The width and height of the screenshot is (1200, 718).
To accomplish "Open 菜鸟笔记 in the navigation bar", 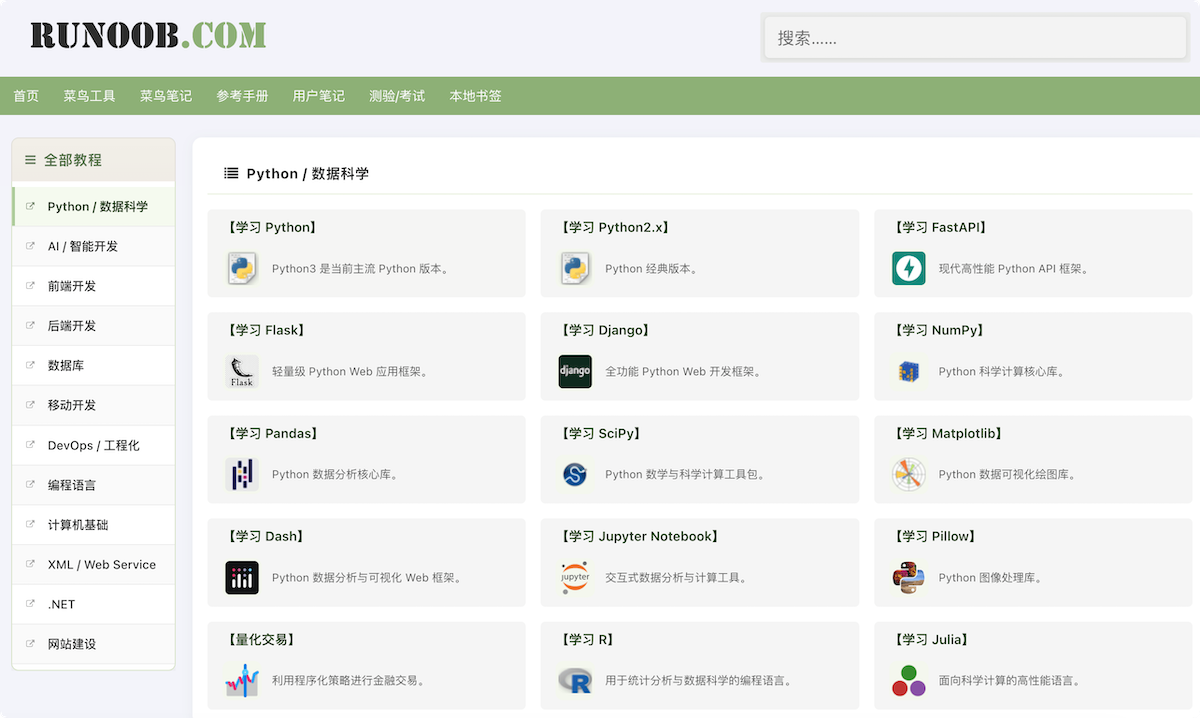I will (166, 96).
